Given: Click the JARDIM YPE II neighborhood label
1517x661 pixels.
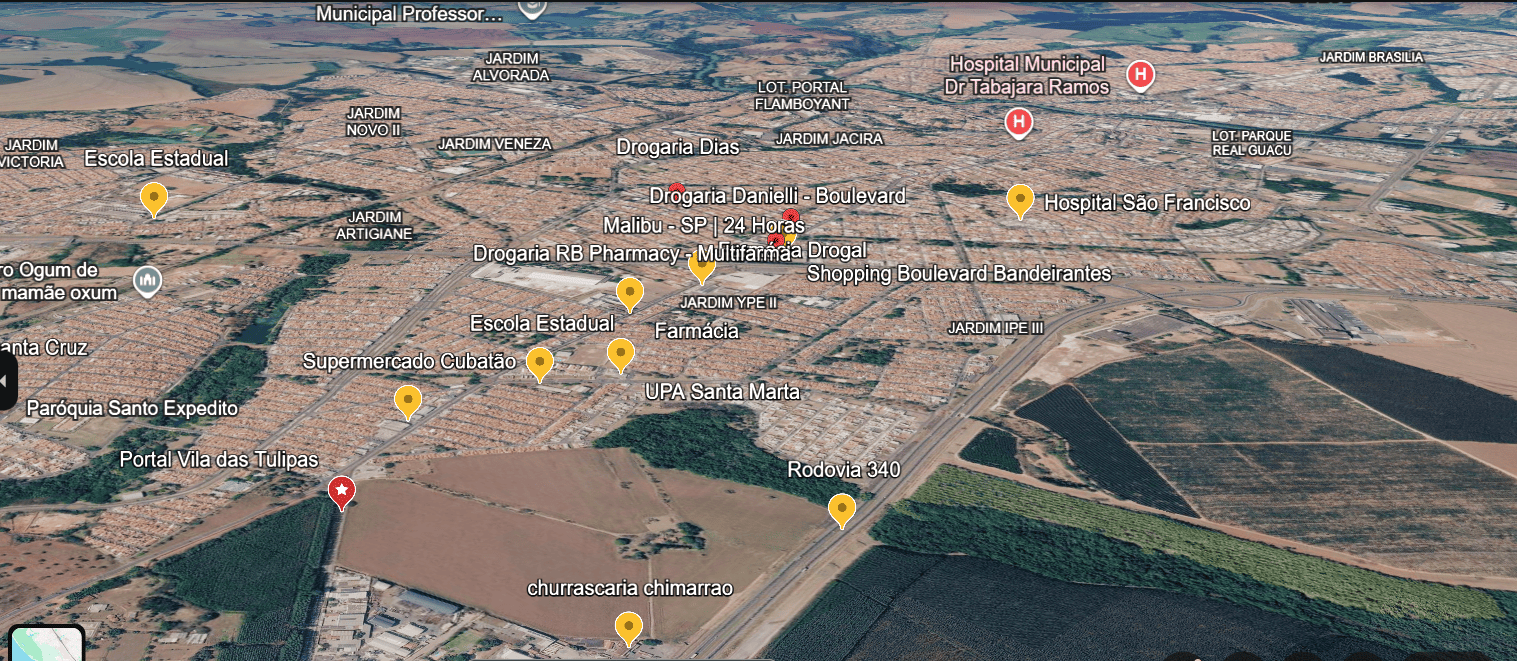Looking at the screenshot, I should [728, 302].
